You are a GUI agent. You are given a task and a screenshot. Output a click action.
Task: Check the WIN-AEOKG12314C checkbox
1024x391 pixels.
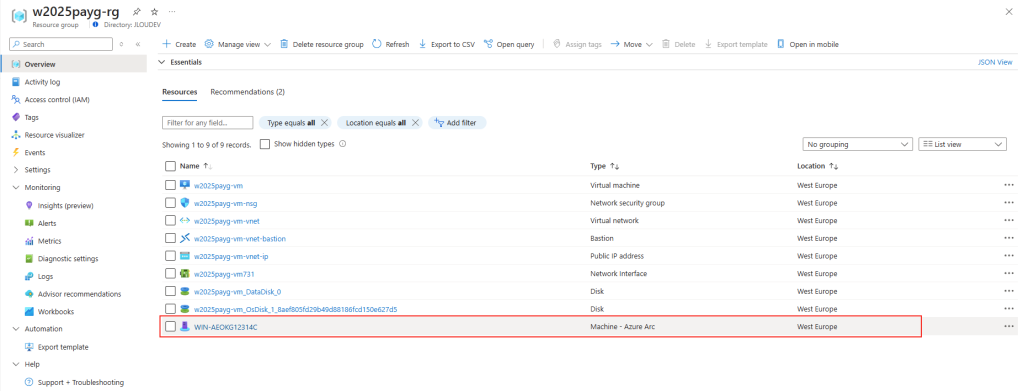170,326
